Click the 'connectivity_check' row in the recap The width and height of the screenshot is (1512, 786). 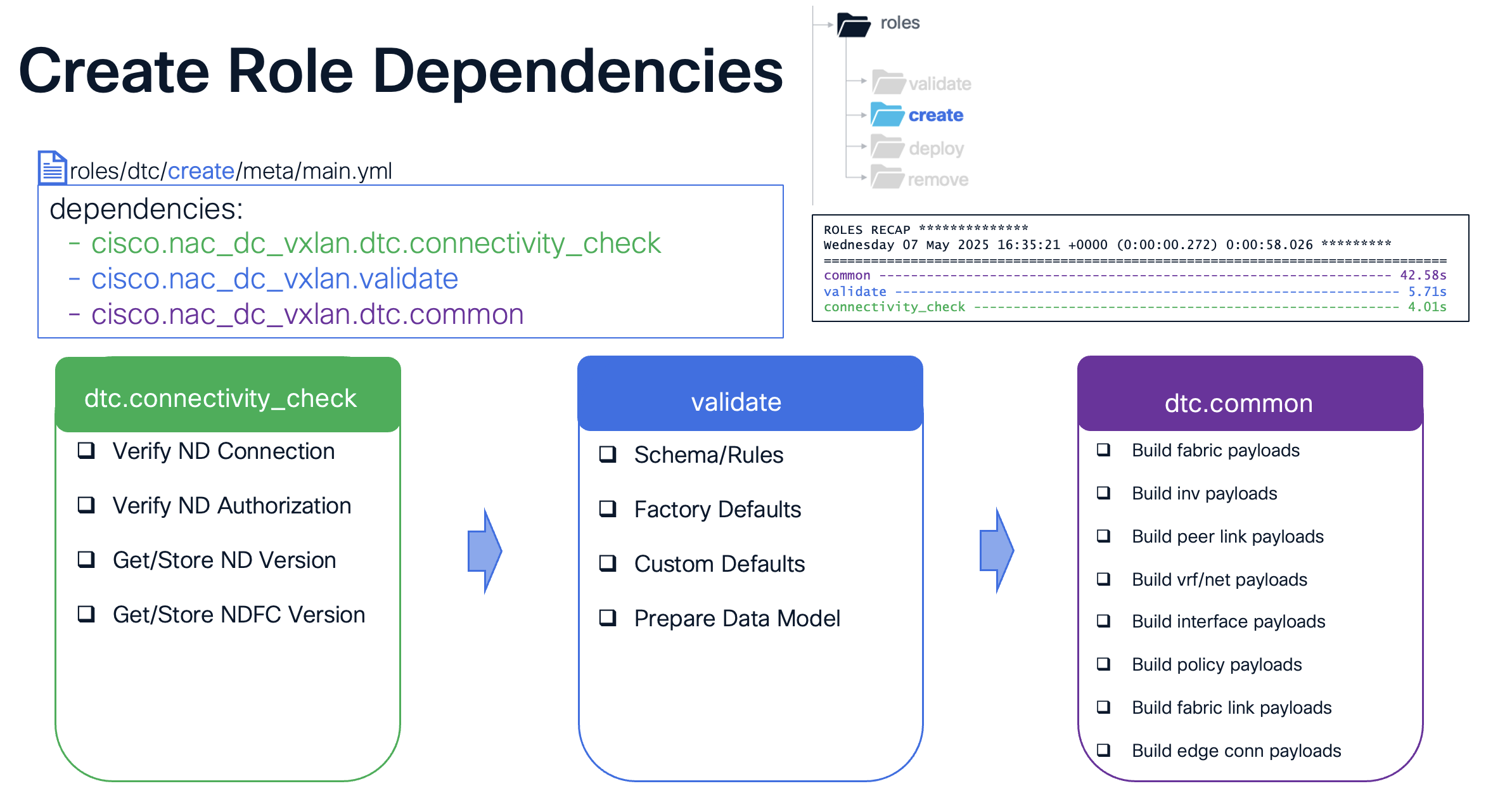1135,307
